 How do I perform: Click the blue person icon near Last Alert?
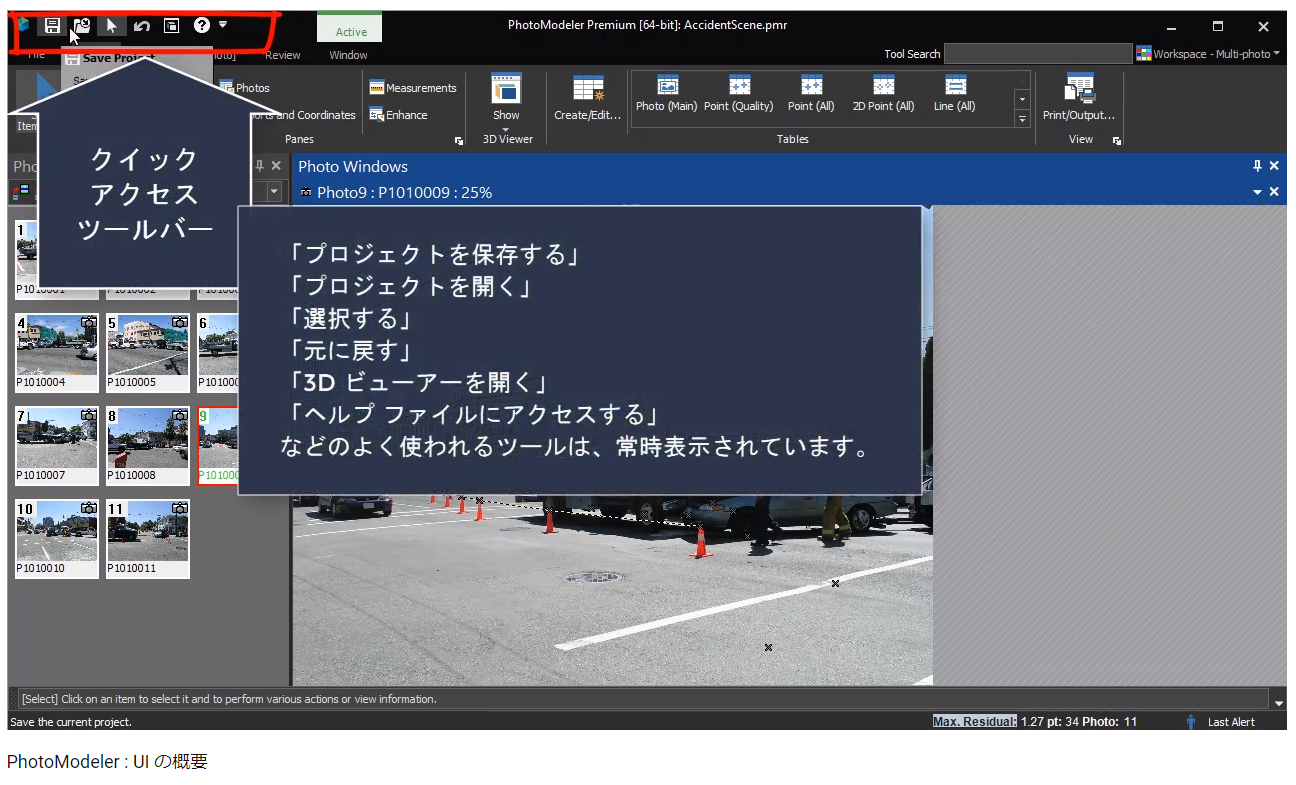click(x=1191, y=722)
